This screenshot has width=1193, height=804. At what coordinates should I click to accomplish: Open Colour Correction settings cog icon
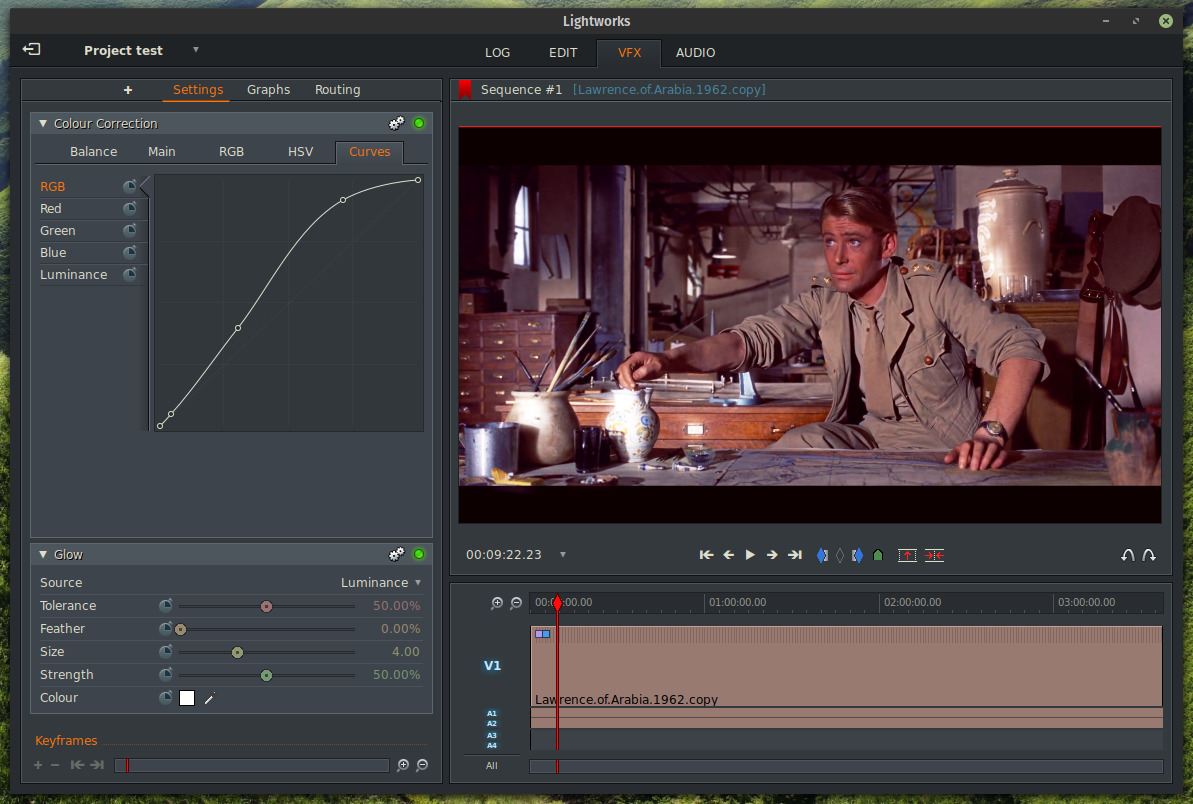pos(396,123)
